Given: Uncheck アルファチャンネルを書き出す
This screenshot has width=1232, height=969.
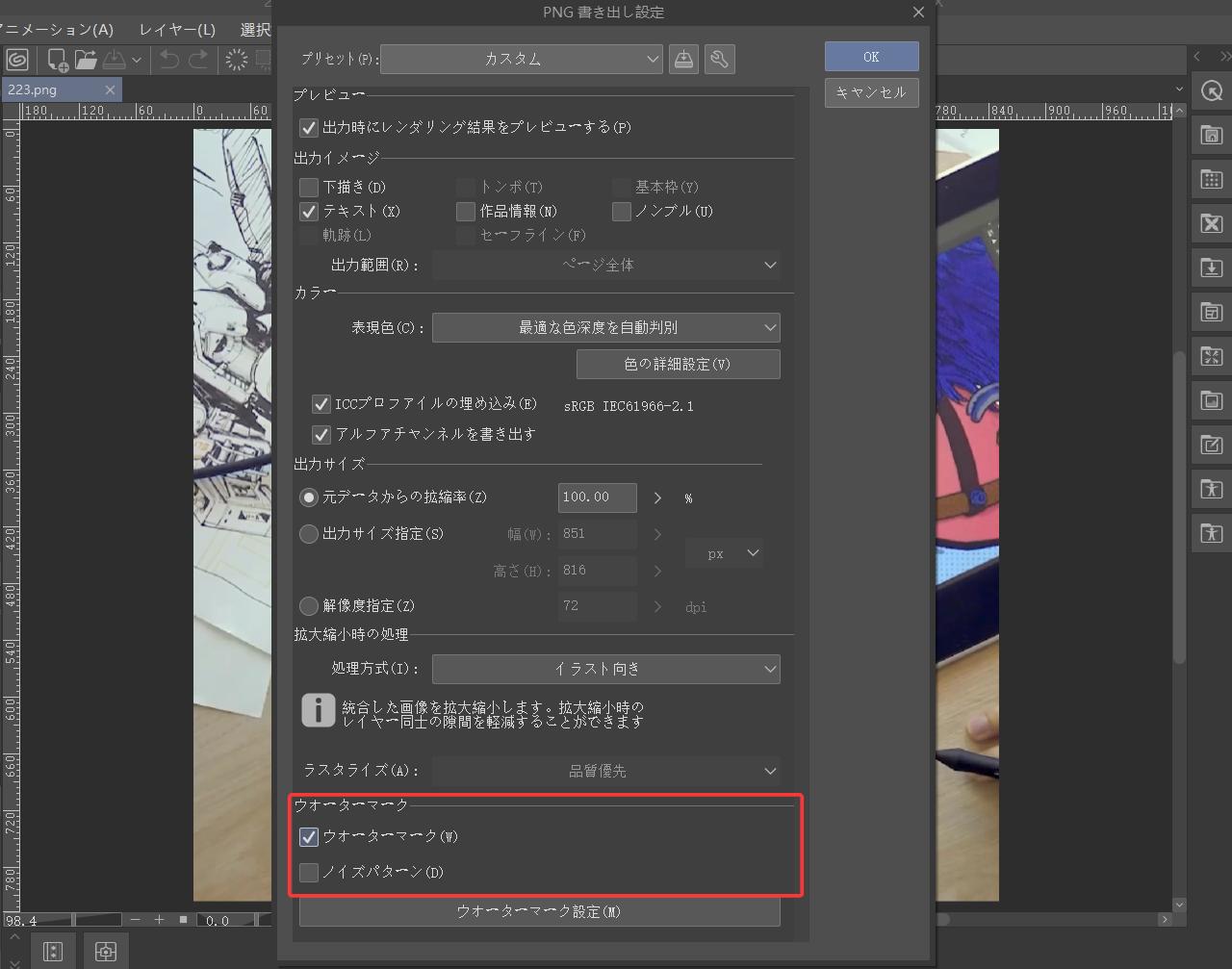Looking at the screenshot, I should pyautogui.click(x=321, y=435).
